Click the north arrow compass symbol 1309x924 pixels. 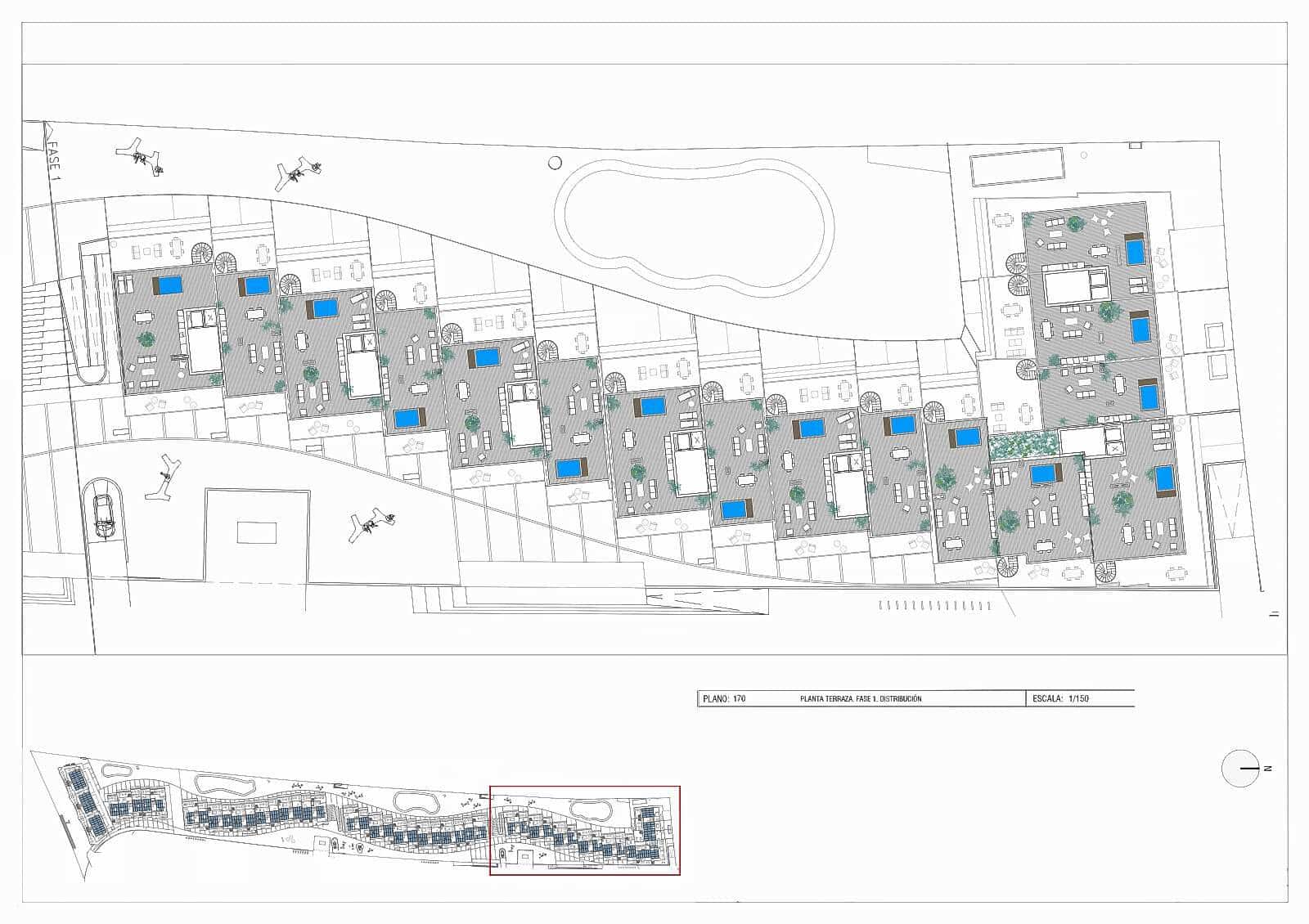(1240, 769)
